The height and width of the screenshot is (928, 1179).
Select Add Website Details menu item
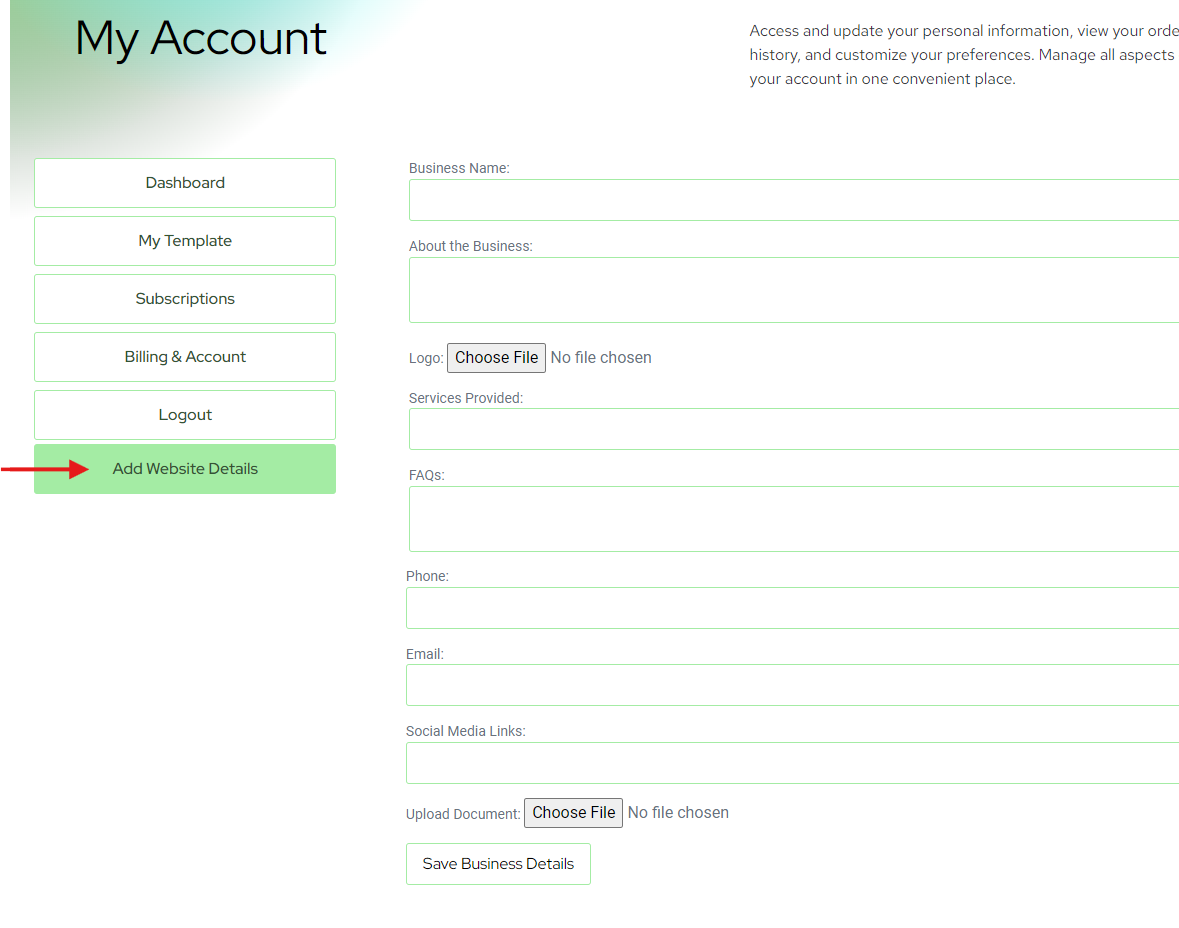pyautogui.click(x=185, y=469)
